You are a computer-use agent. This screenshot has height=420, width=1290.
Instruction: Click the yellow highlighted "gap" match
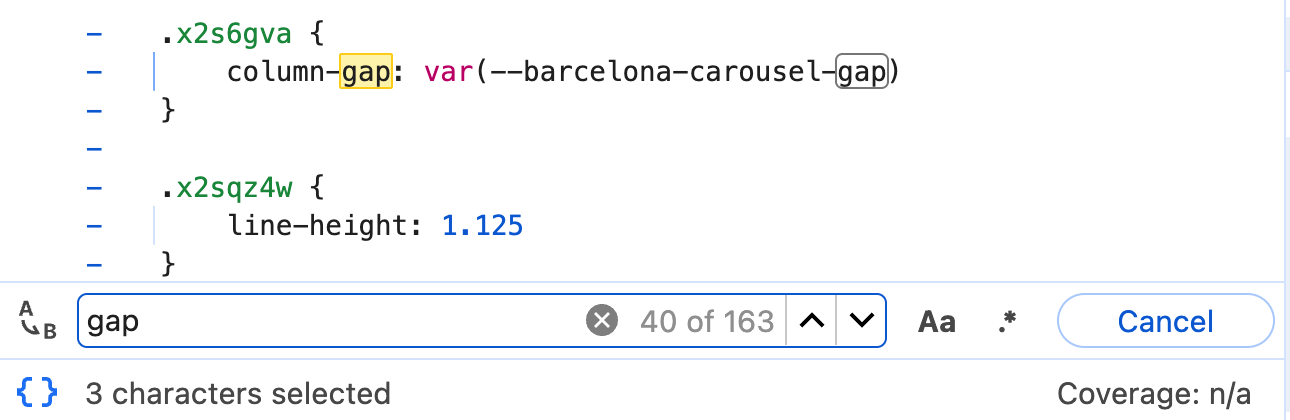click(366, 73)
